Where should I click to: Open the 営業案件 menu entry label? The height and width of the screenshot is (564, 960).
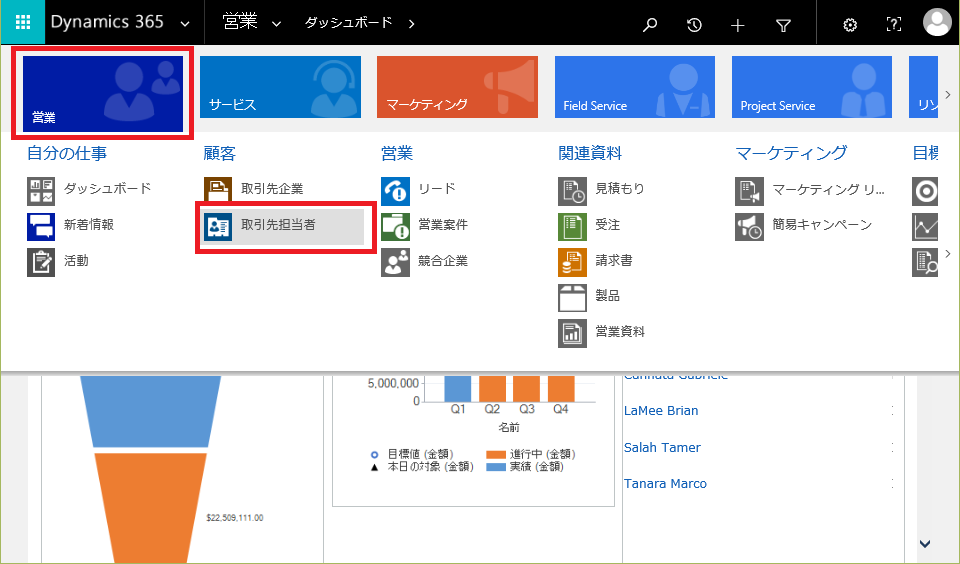tap(443, 225)
